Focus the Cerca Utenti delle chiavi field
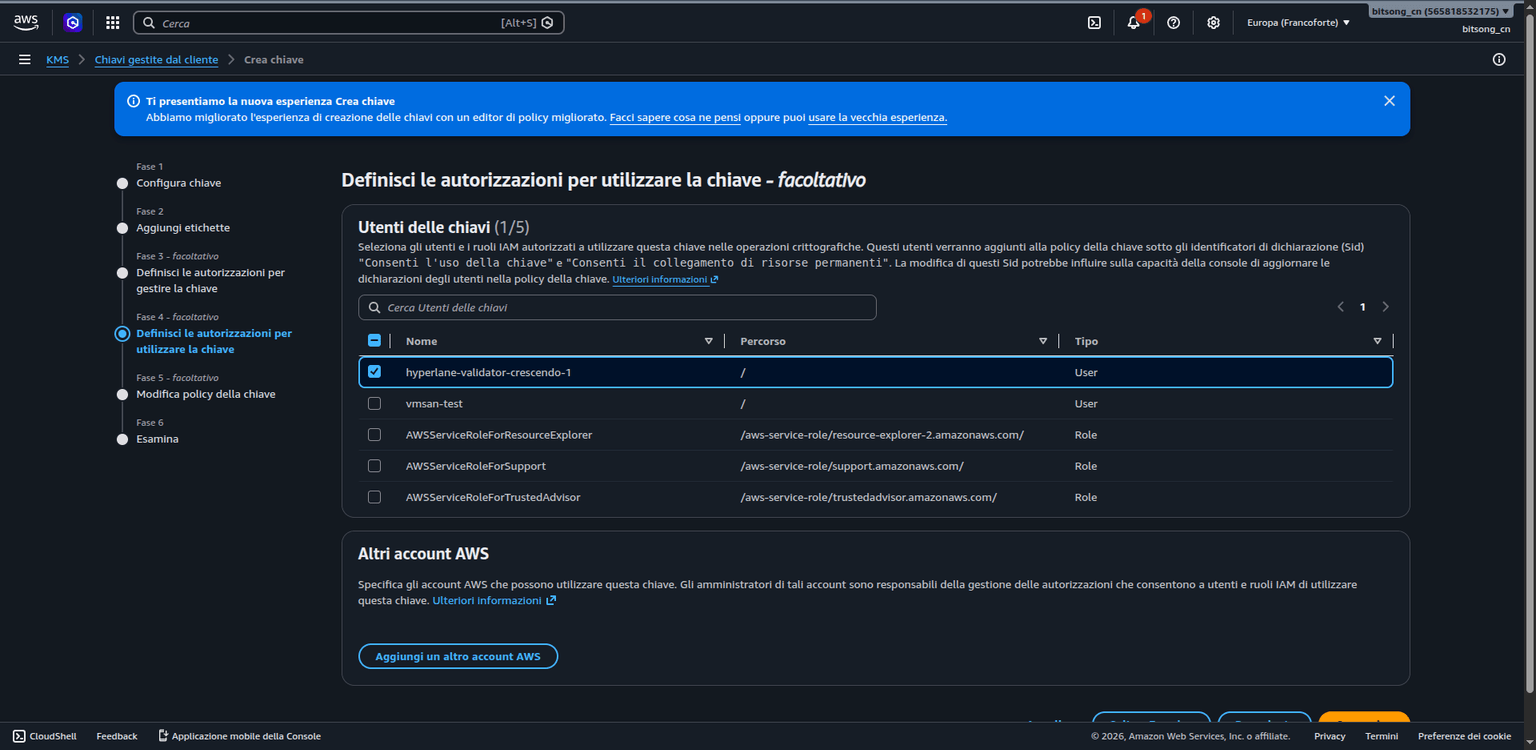Screen dimensions: 1536x750 click(617, 307)
